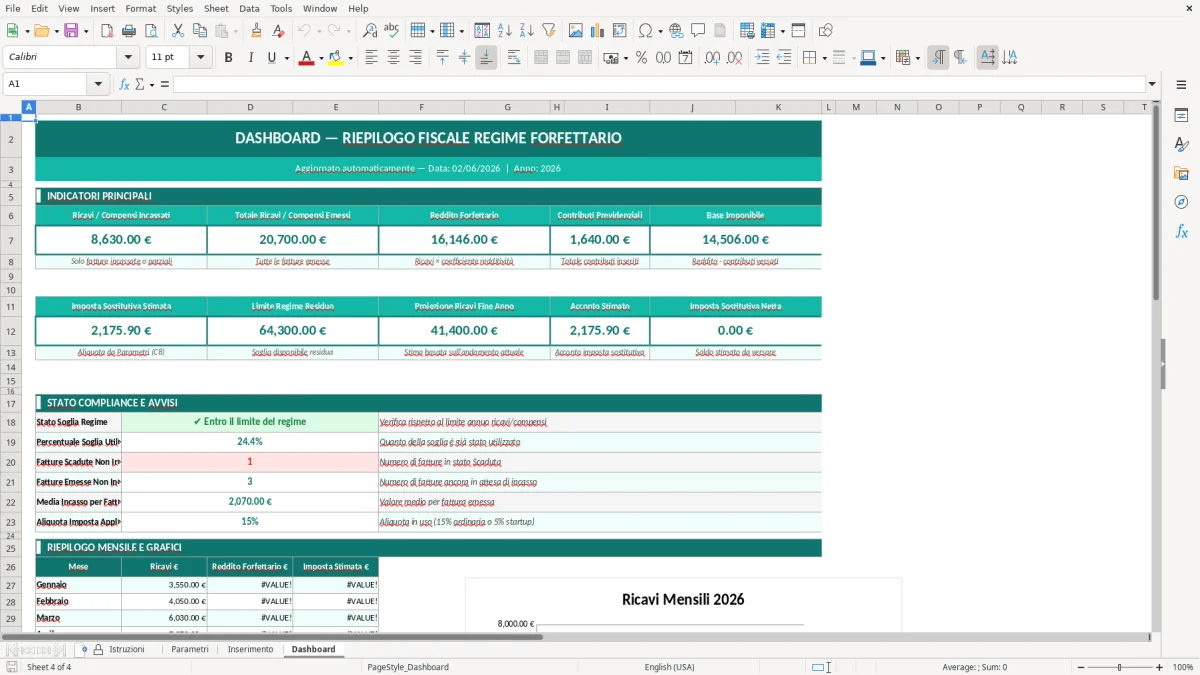Insert special character Omega icon

click(646, 31)
